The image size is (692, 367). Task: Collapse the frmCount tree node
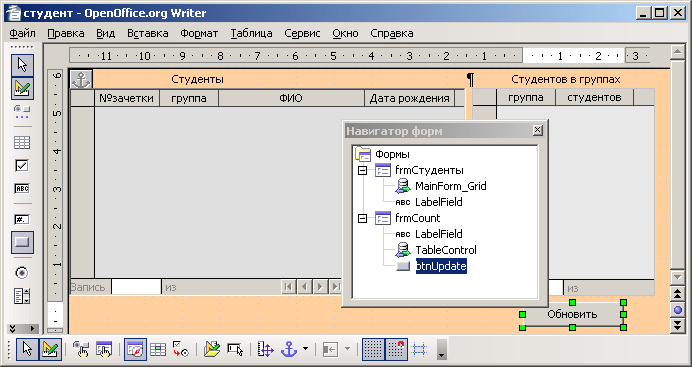tap(362, 218)
